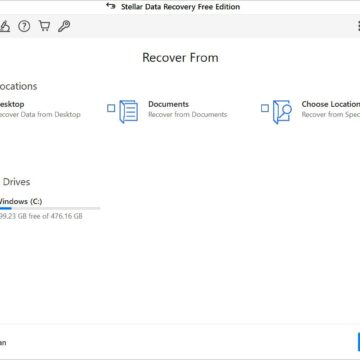Click the "Recover Data from Desktop" description
The height and width of the screenshot is (360, 360).
tap(40, 114)
